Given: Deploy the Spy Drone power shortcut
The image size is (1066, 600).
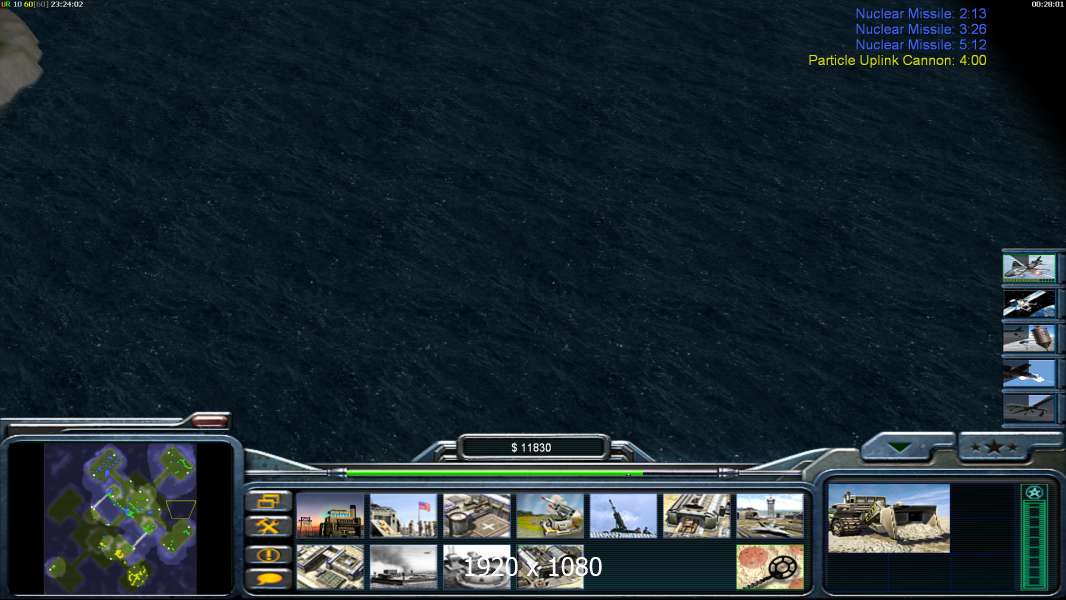Looking at the screenshot, I should pyautogui.click(x=1029, y=408).
